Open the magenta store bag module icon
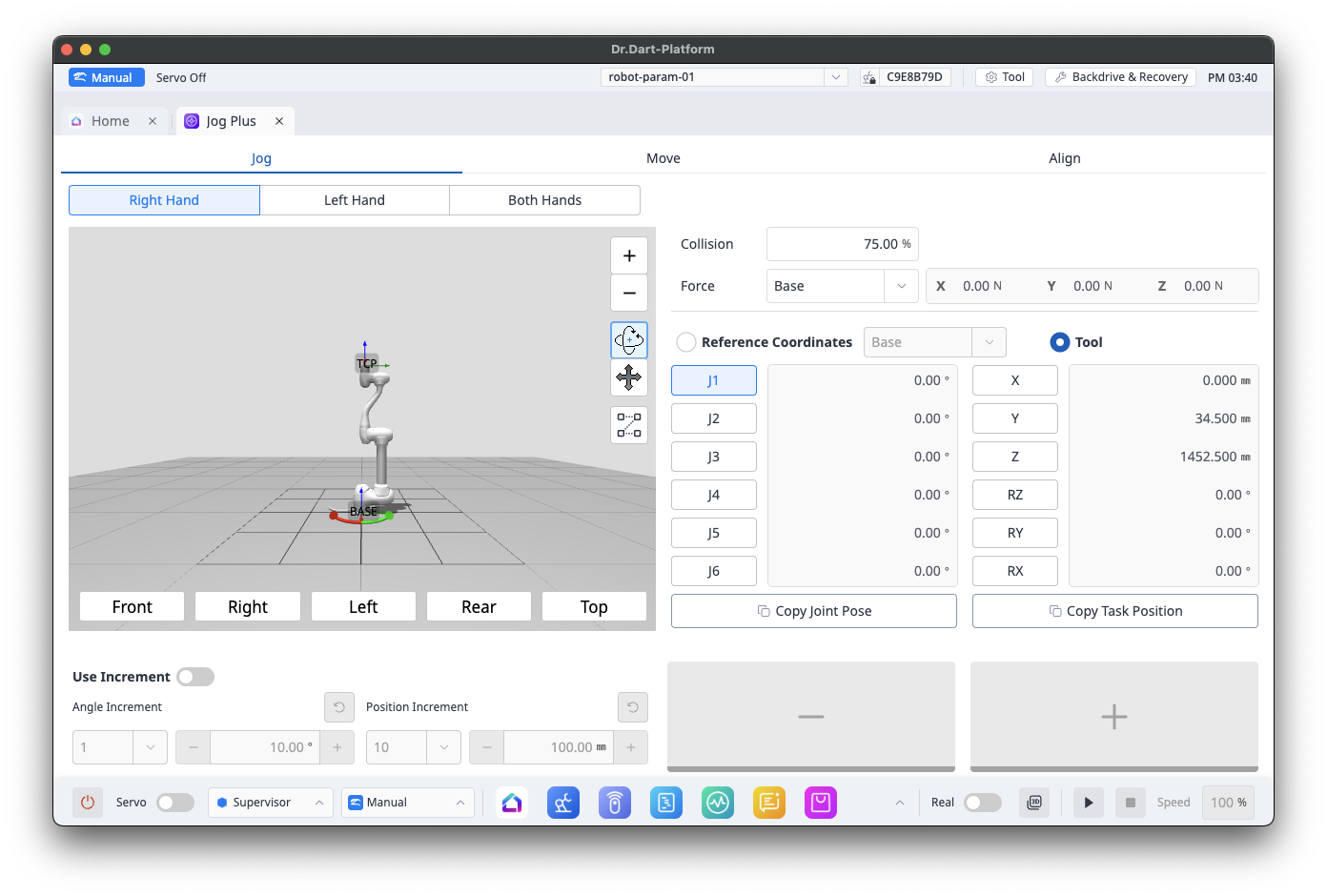Image resolution: width=1327 pixels, height=896 pixels. 821,803
